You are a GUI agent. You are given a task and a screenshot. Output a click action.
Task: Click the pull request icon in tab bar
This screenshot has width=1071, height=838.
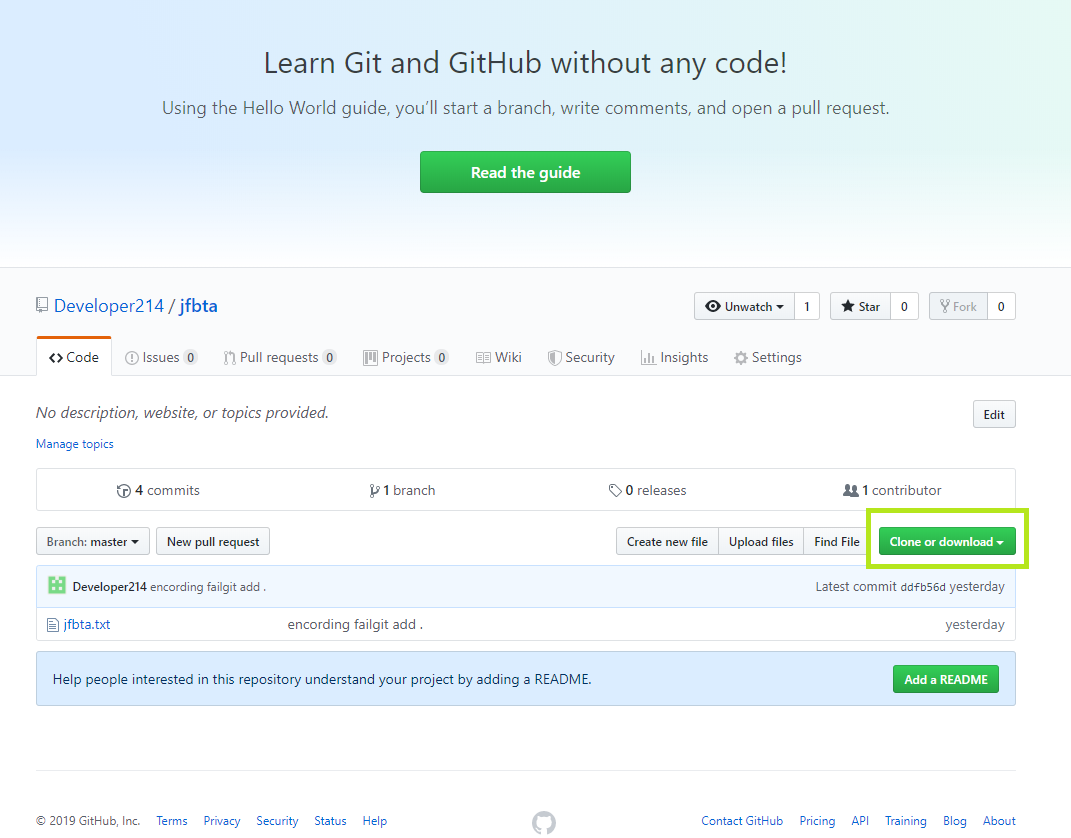(230, 358)
